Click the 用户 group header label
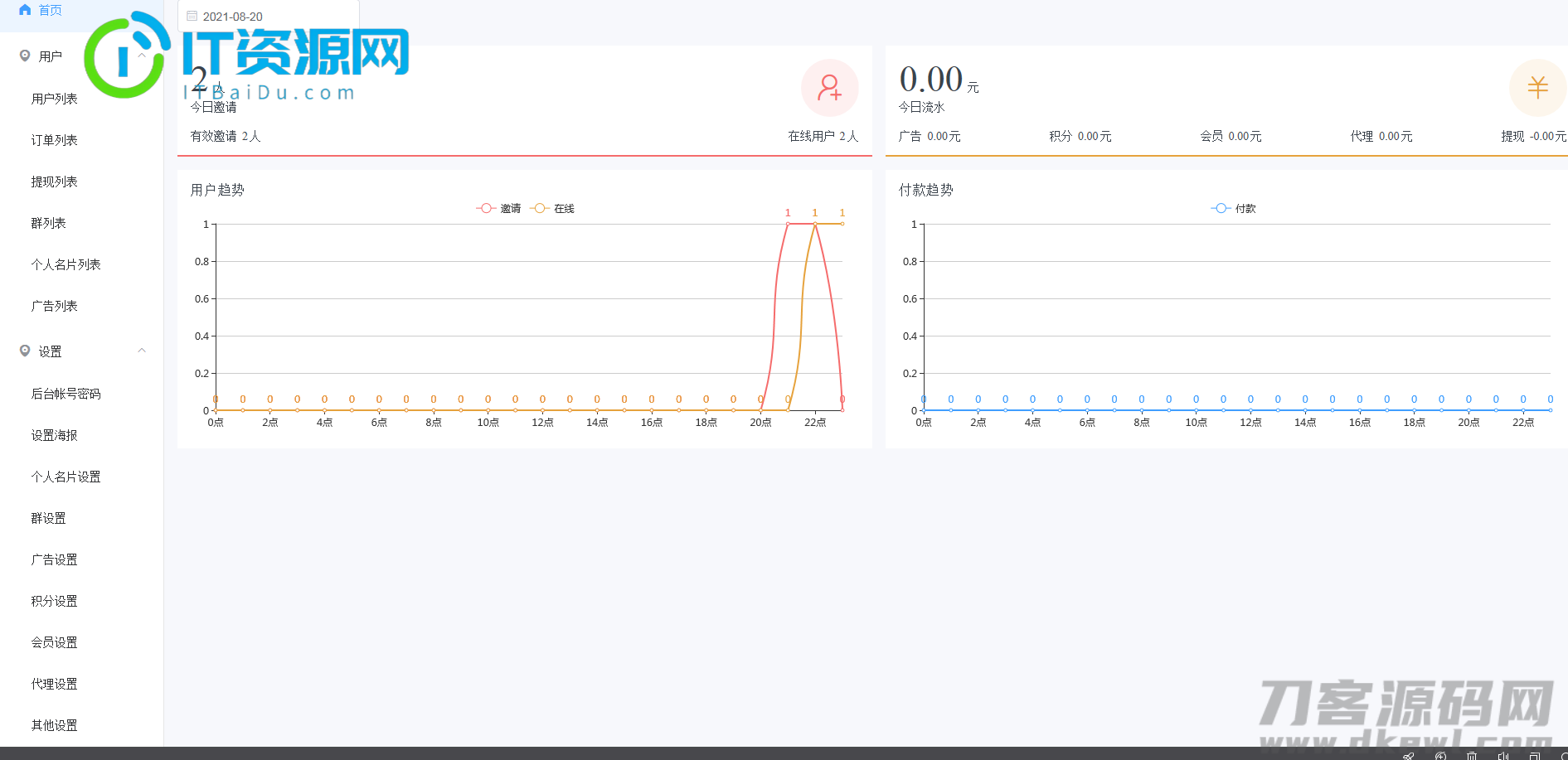The width and height of the screenshot is (1568, 760). [x=50, y=56]
